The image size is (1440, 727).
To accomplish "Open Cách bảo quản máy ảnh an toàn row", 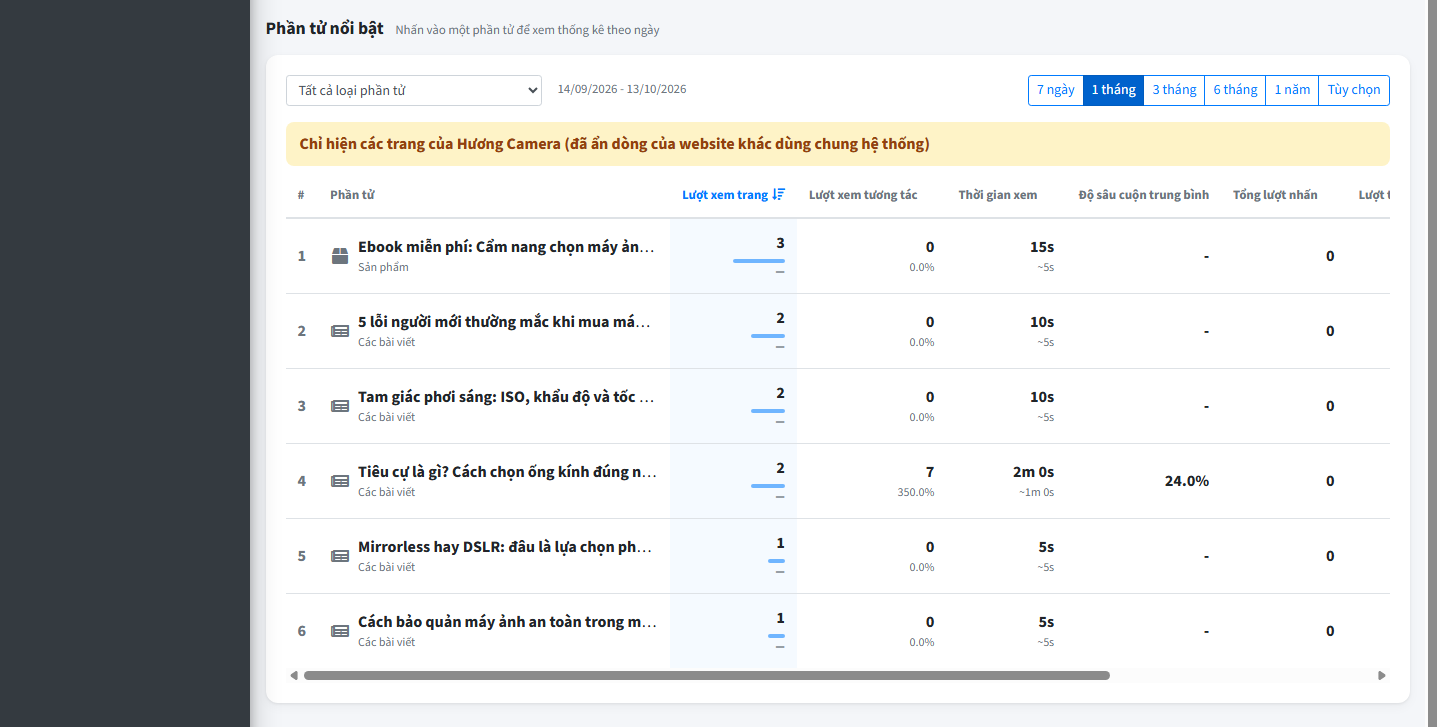I will [838, 631].
